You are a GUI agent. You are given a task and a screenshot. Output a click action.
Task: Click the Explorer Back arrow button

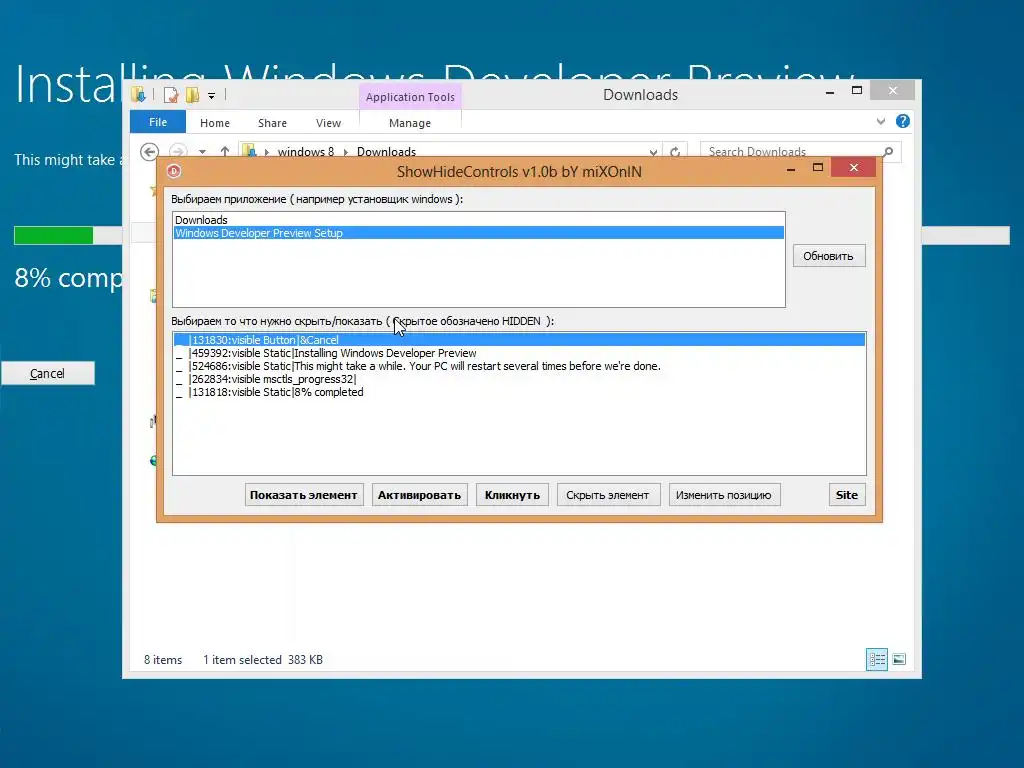pyautogui.click(x=150, y=152)
